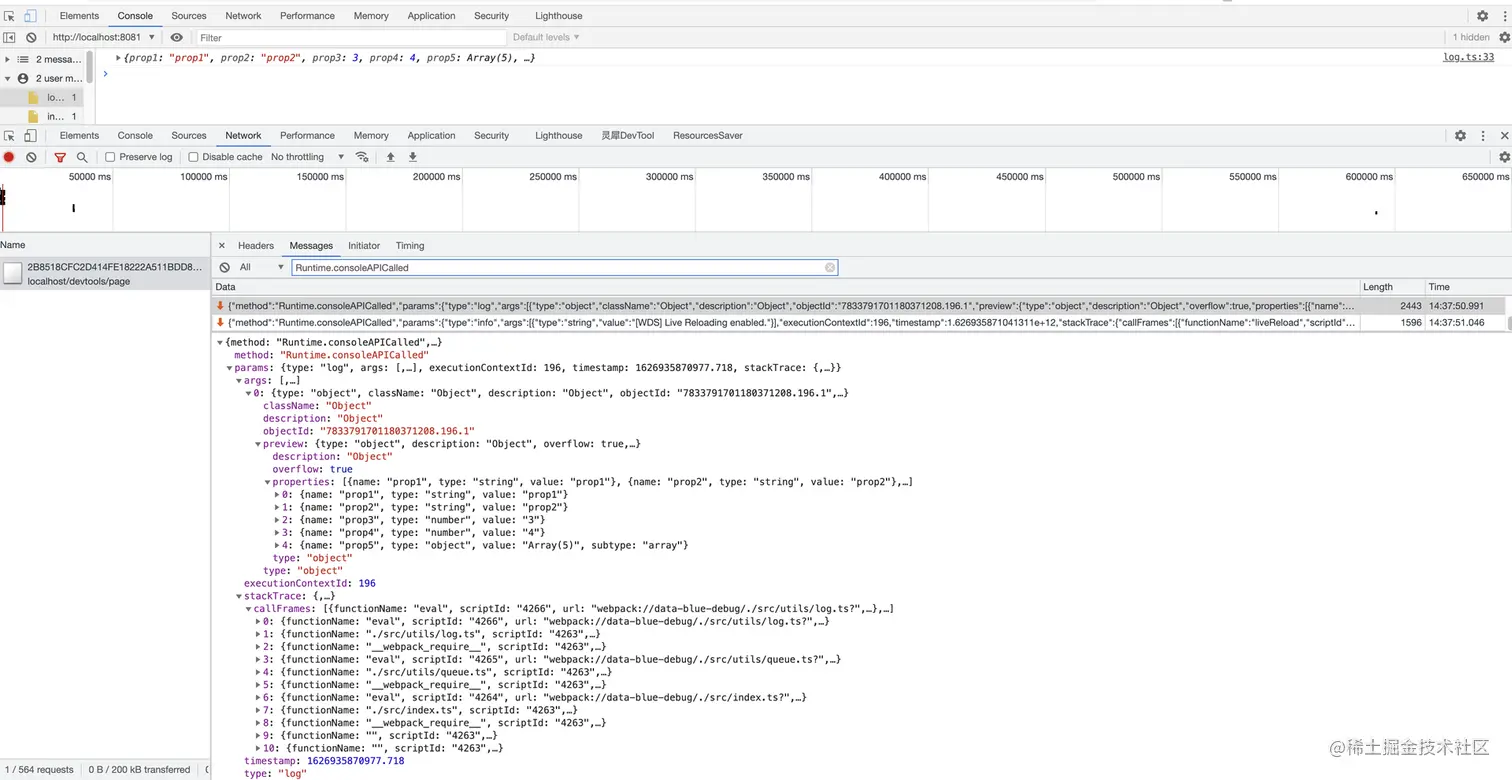Switch to Console tab in lower DevTools
The height and width of the screenshot is (780, 1512).
[x=135, y=135]
